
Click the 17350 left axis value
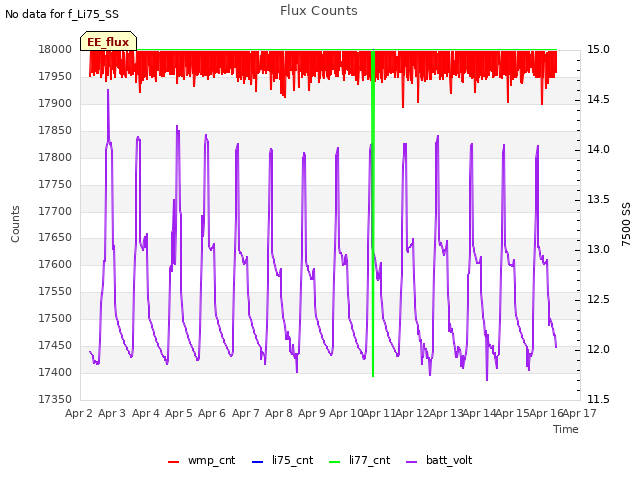[55, 399]
